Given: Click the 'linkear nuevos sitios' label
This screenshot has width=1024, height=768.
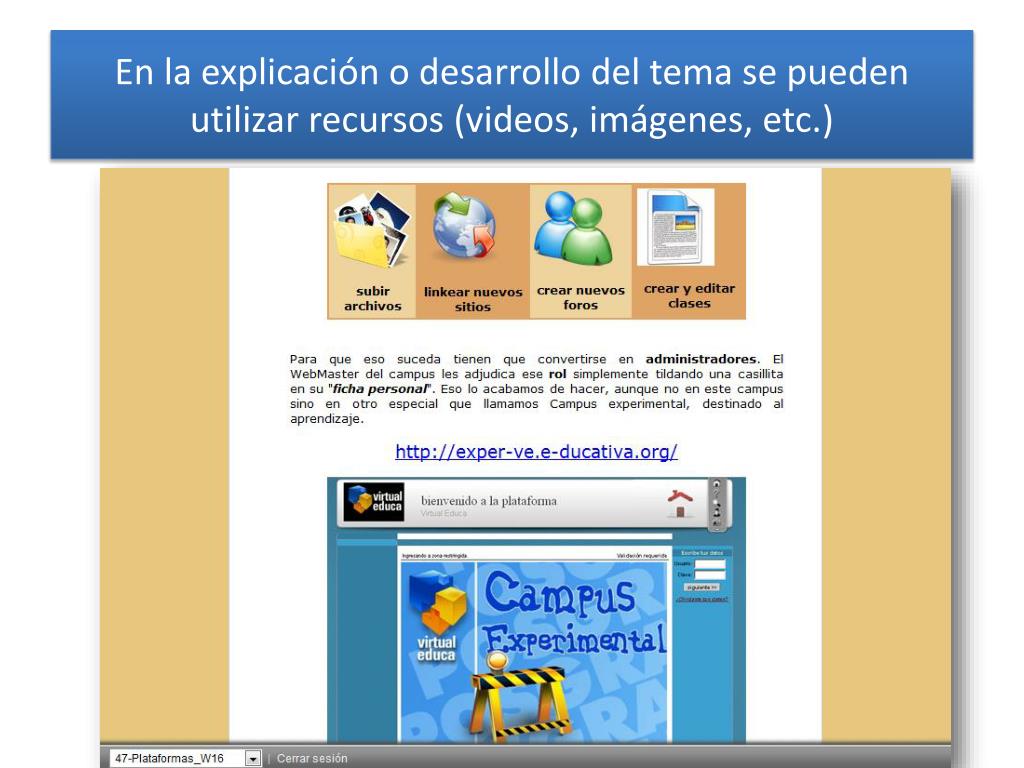Looking at the screenshot, I should pyautogui.click(x=473, y=299).
